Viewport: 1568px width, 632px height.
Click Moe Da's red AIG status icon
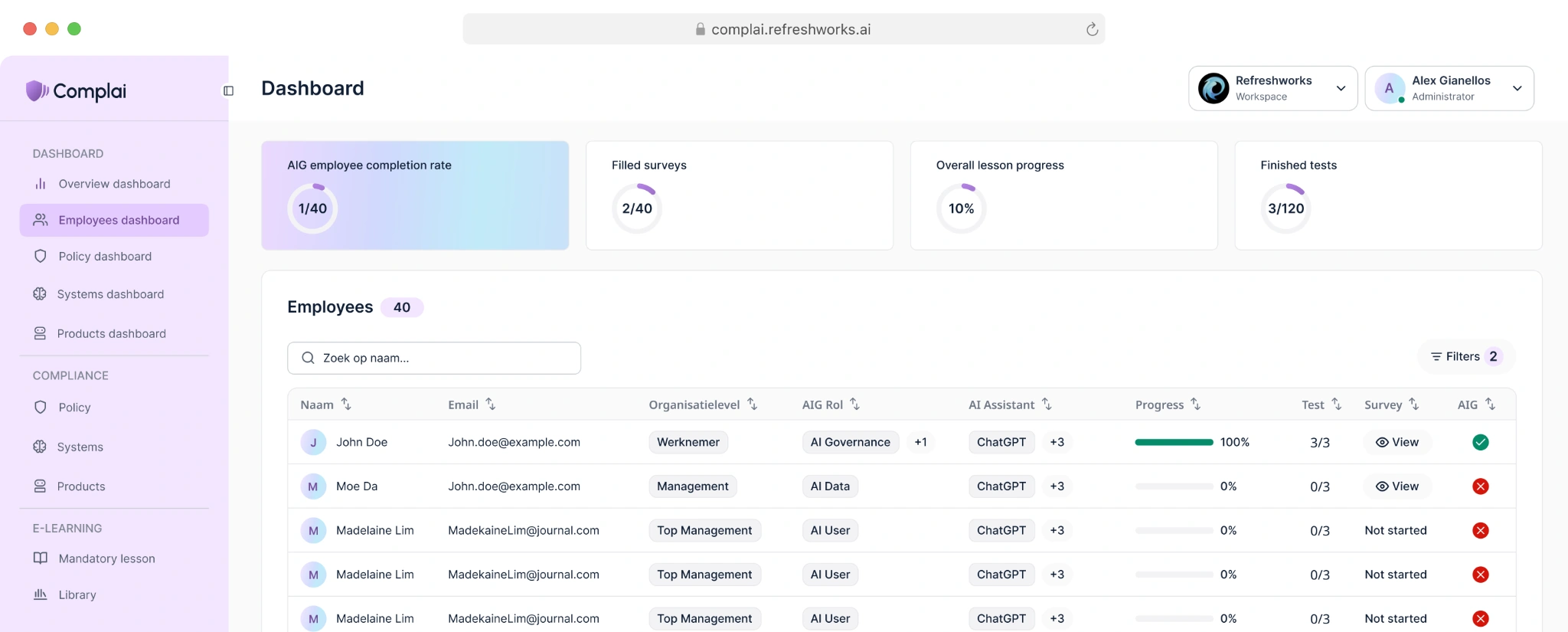point(1480,486)
